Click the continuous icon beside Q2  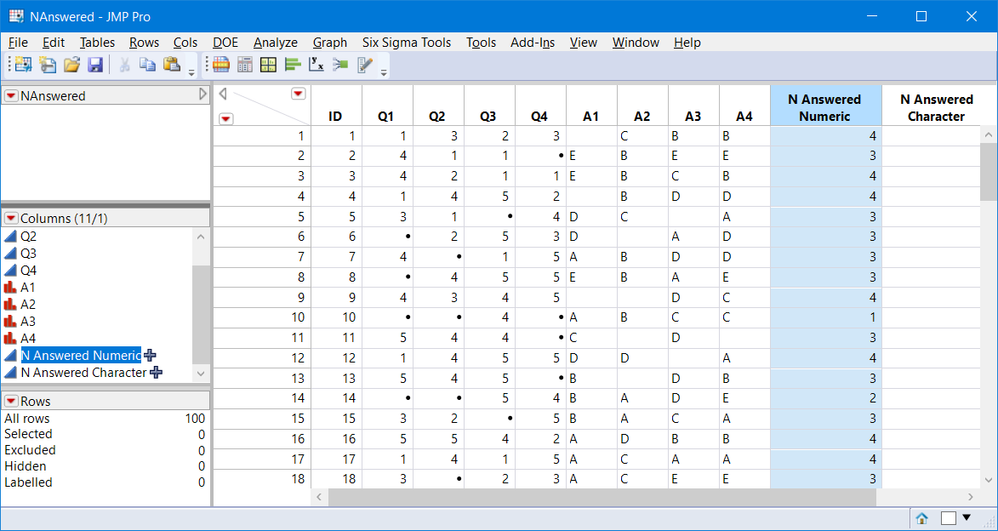[x=10, y=236]
